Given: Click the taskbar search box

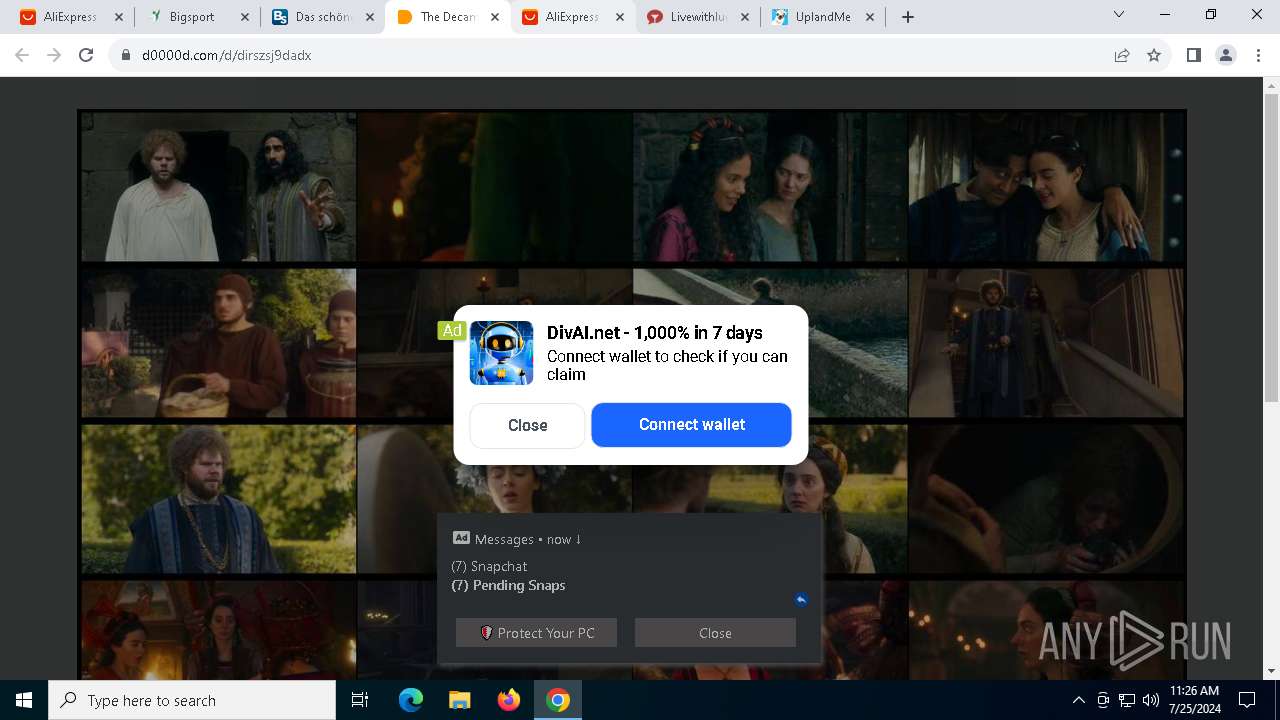Looking at the screenshot, I should tap(192, 700).
